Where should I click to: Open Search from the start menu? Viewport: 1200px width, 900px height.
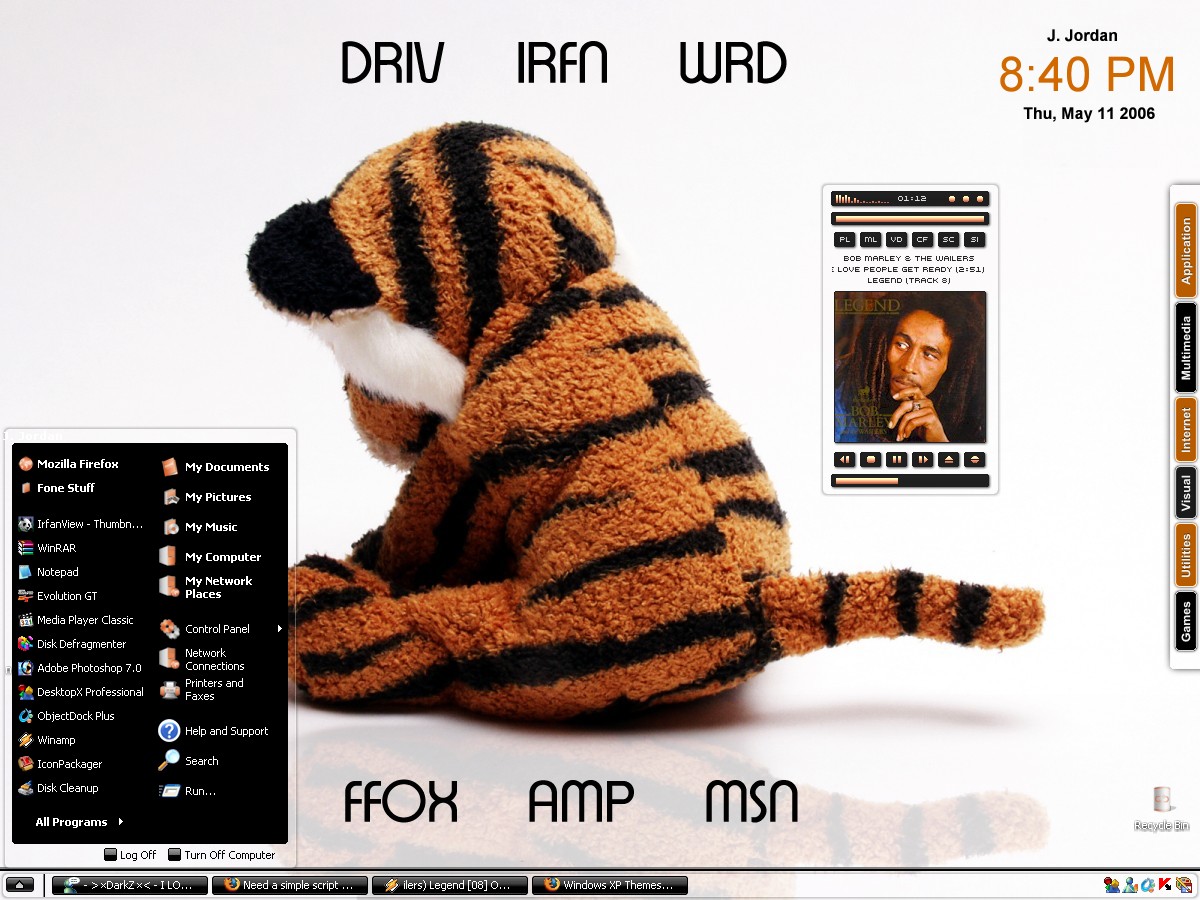[x=189, y=761]
